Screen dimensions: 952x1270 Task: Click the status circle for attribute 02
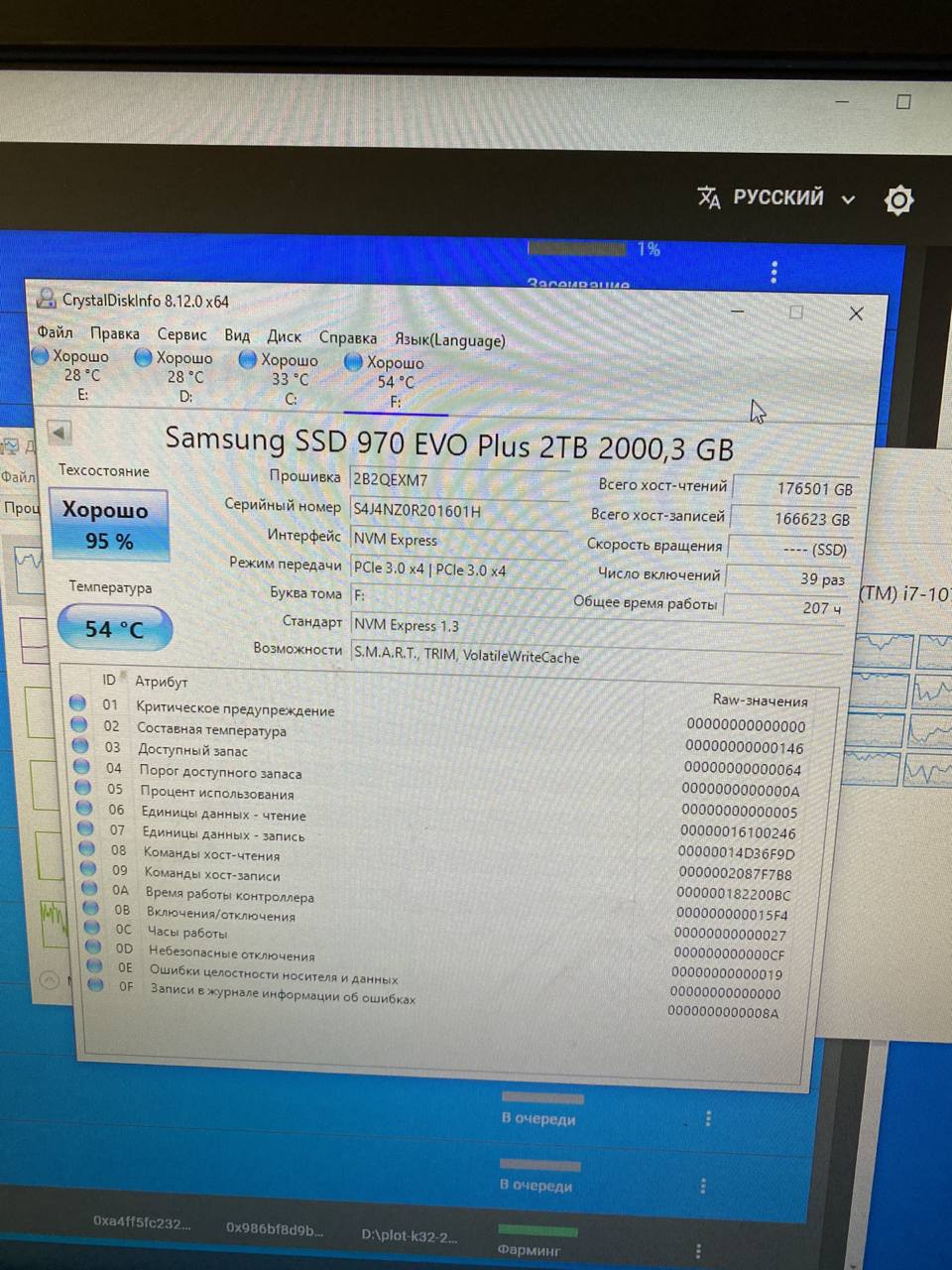click(79, 724)
